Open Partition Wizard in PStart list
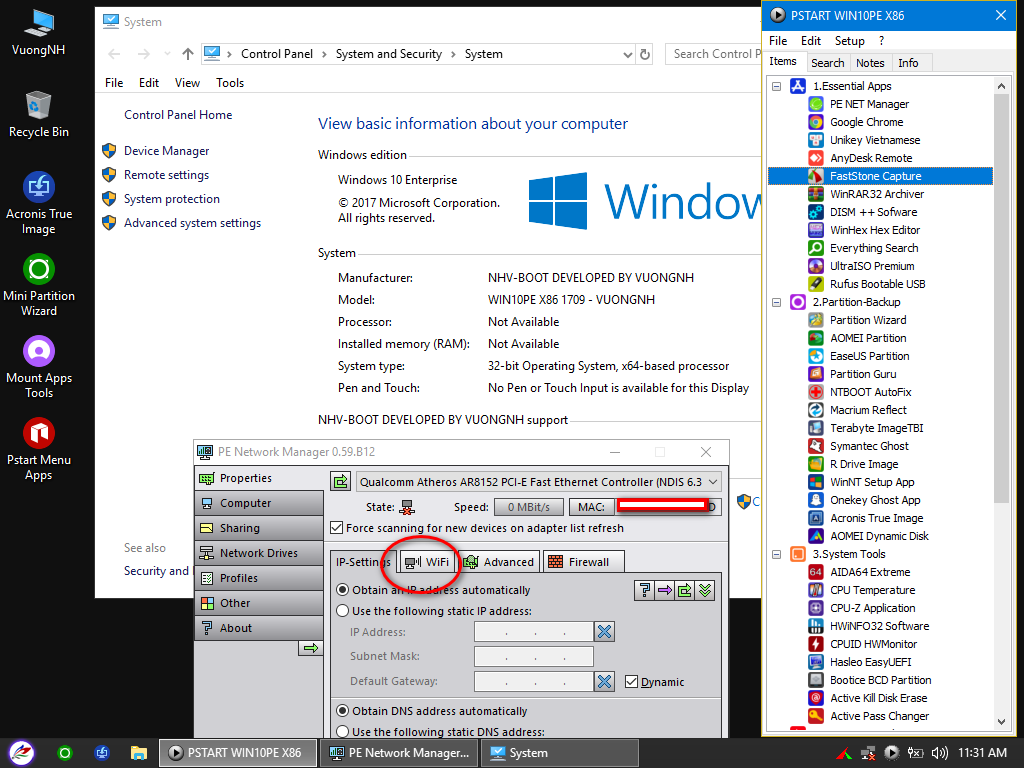Image resolution: width=1024 pixels, height=768 pixels. coord(867,320)
